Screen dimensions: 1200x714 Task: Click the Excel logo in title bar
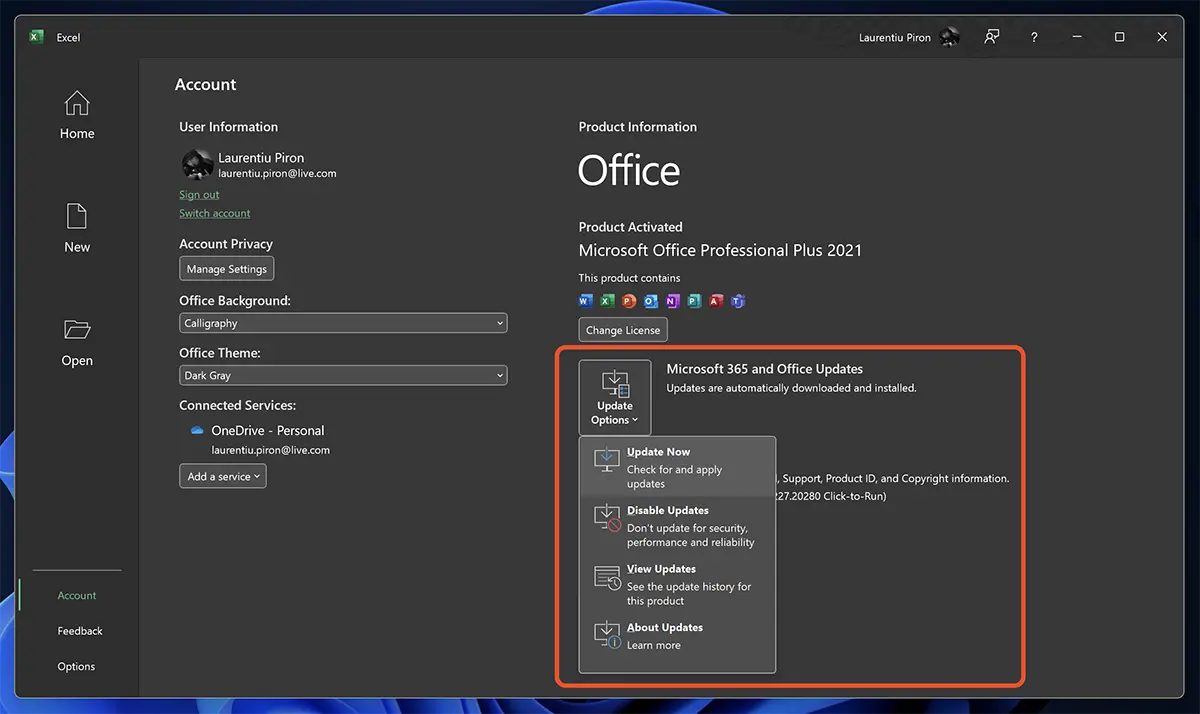click(36, 37)
